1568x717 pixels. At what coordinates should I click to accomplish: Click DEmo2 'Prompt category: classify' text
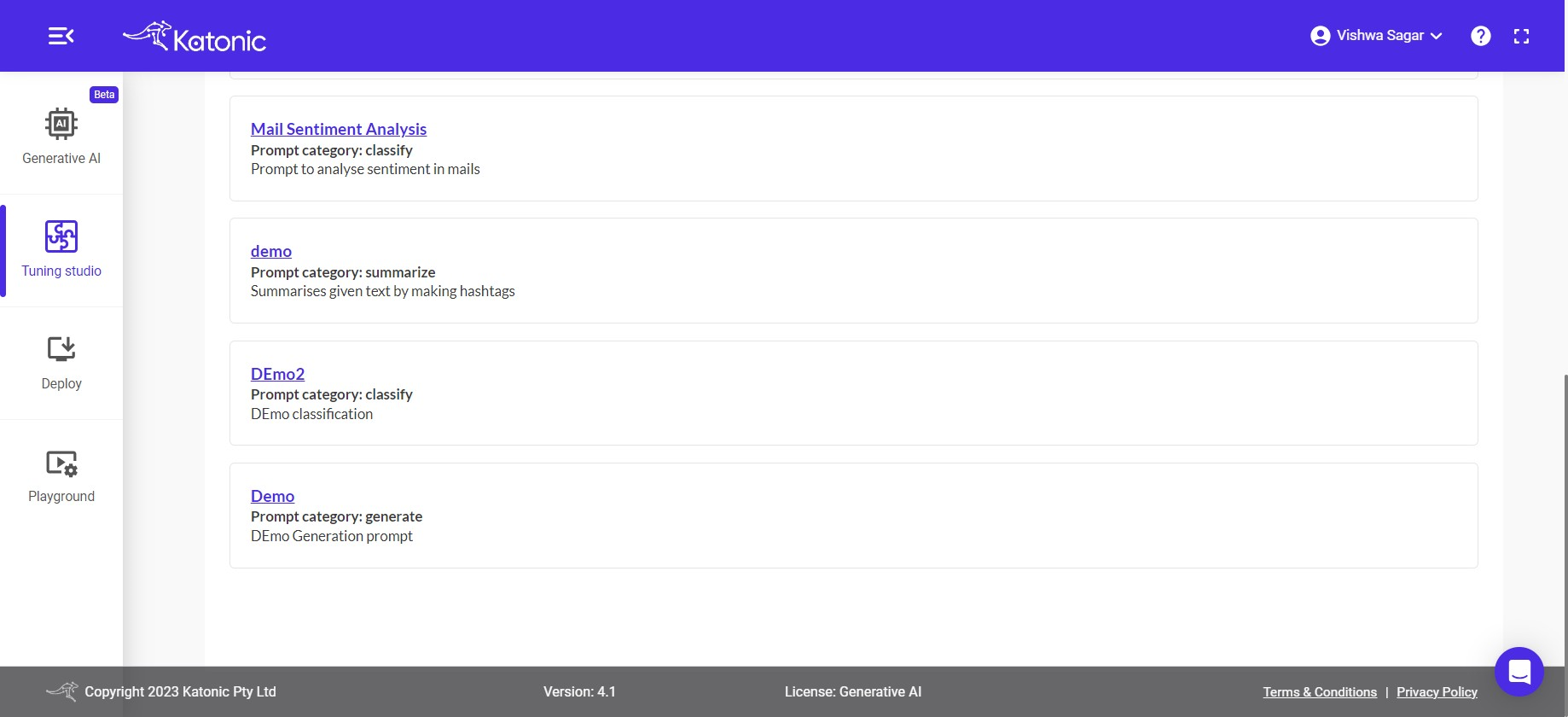pyautogui.click(x=332, y=394)
